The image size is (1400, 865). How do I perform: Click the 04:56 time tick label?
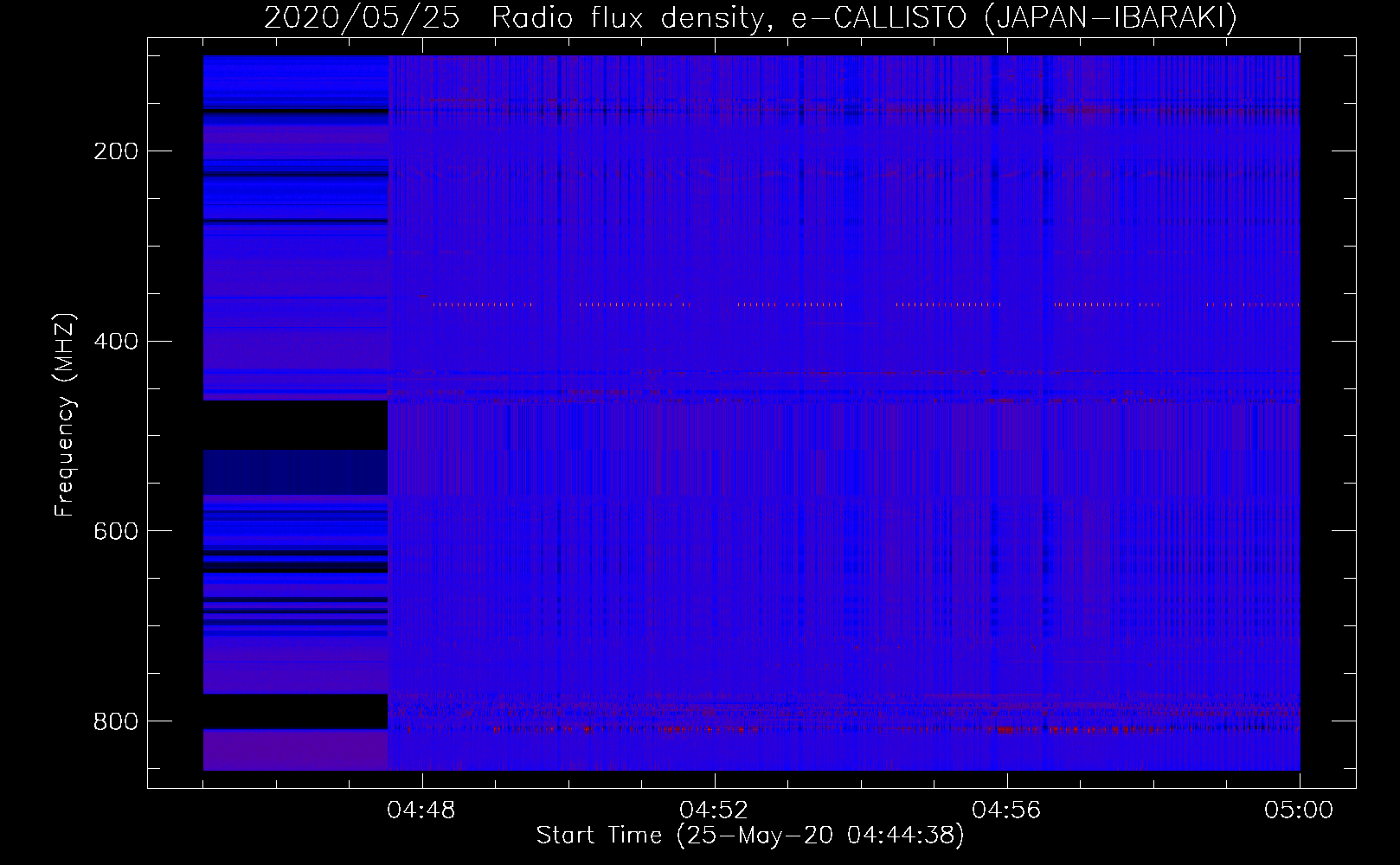coord(1006,811)
